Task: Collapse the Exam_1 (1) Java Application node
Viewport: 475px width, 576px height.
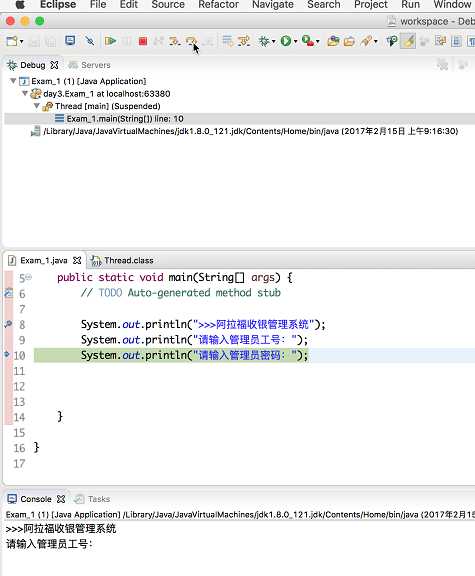Action: tap(13, 81)
